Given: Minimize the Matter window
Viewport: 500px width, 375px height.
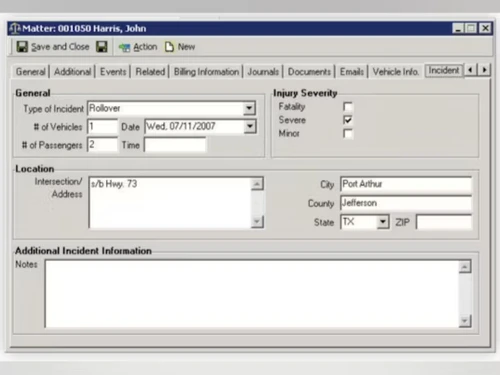Looking at the screenshot, I should pyautogui.click(x=458, y=28).
